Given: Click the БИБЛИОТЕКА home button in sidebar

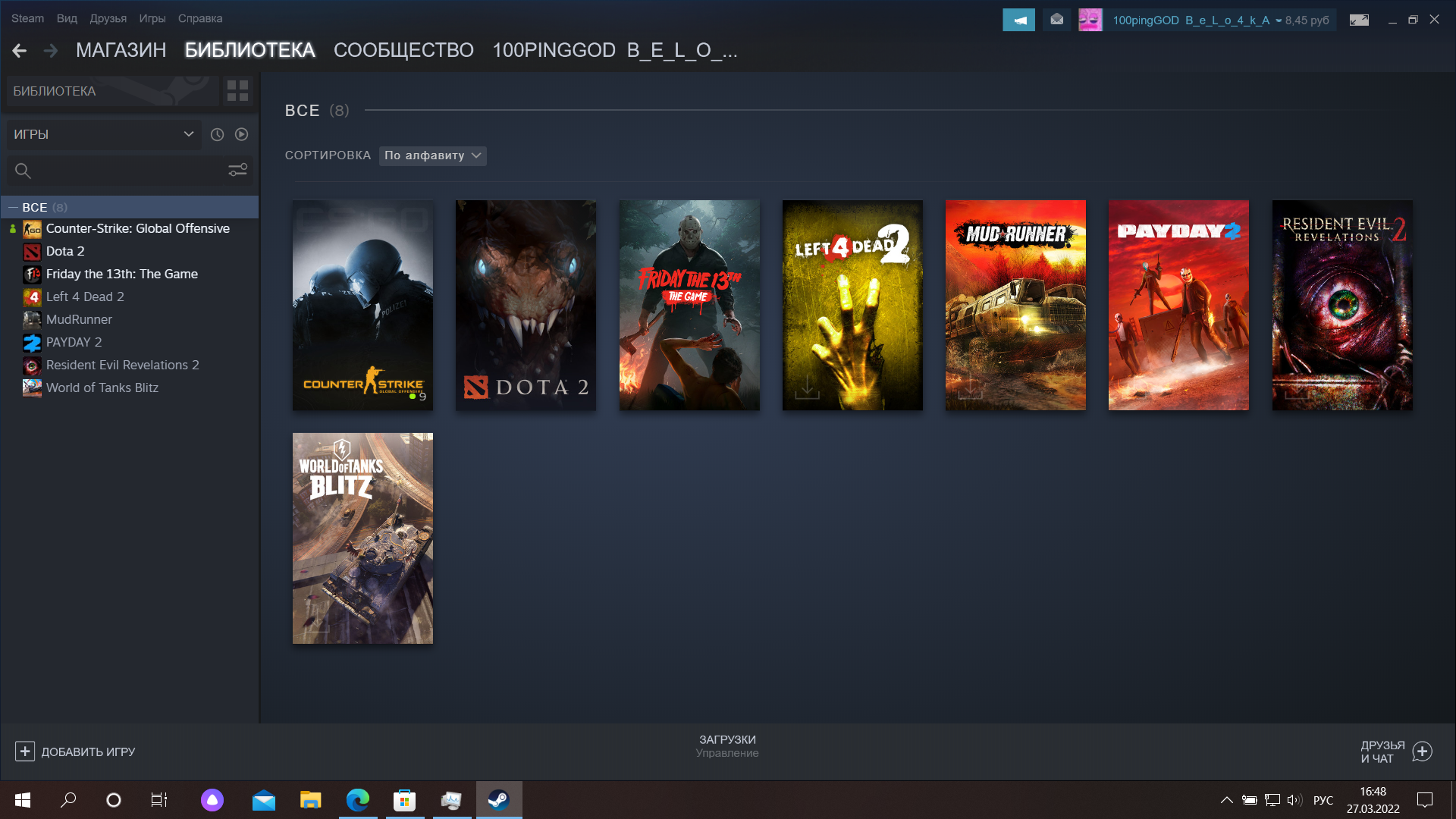Looking at the screenshot, I should (113, 91).
